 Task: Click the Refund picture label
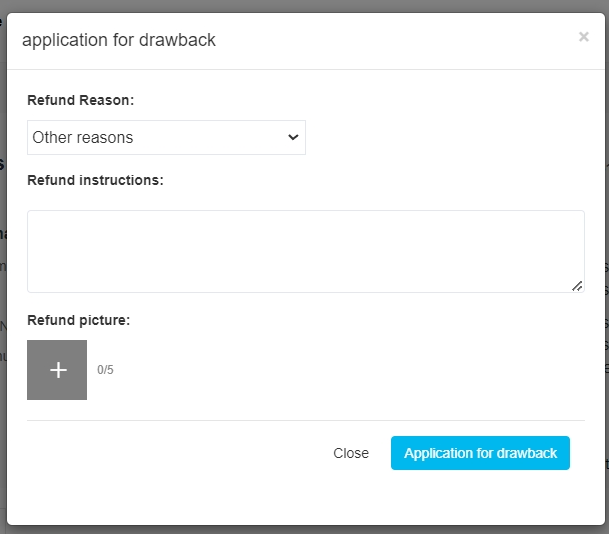(x=78, y=320)
